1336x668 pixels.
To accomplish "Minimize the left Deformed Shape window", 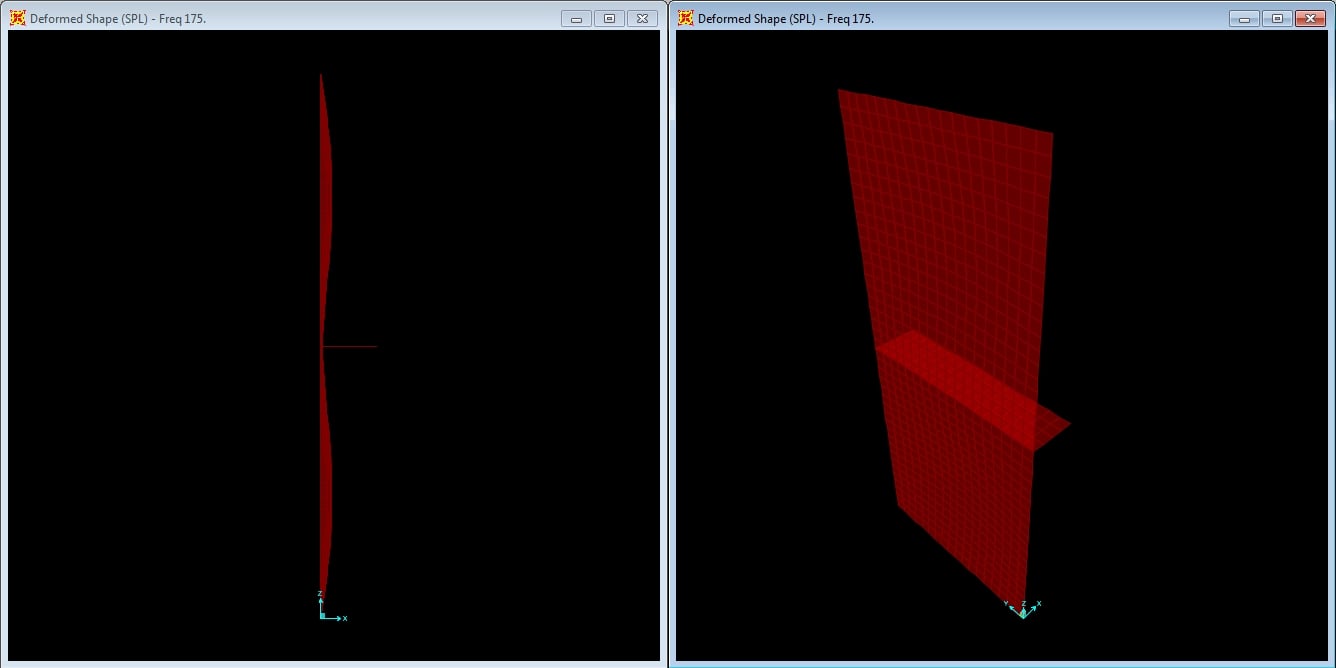I will [x=576, y=18].
